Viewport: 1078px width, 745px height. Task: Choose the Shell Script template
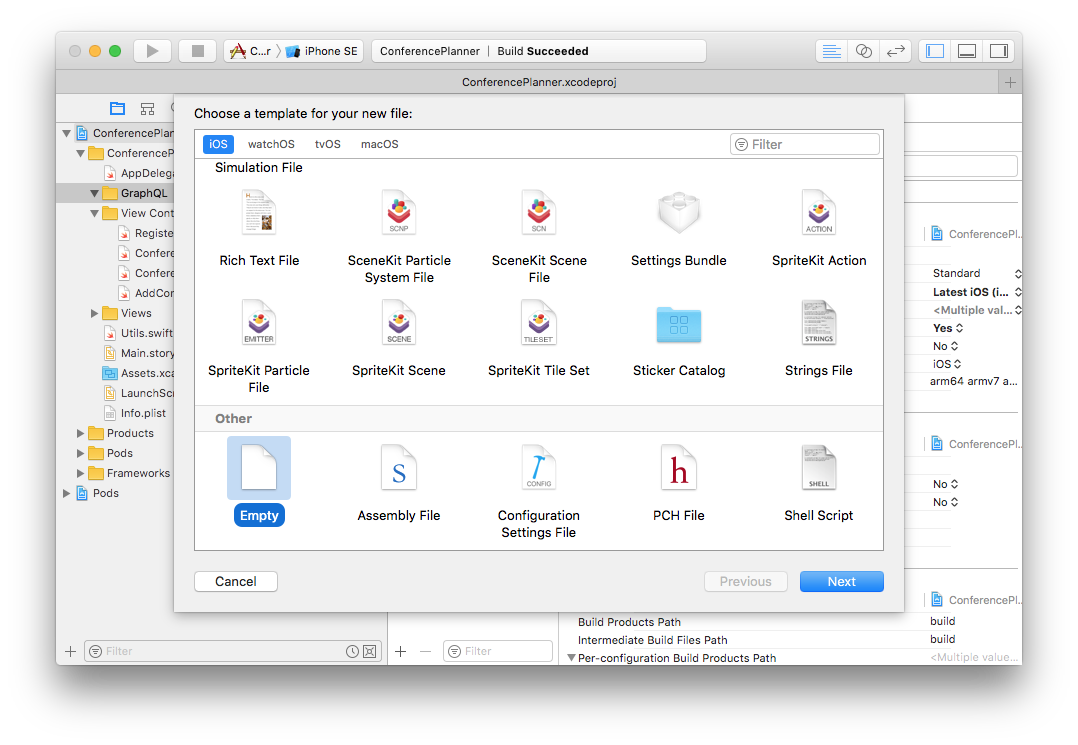click(819, 482)
